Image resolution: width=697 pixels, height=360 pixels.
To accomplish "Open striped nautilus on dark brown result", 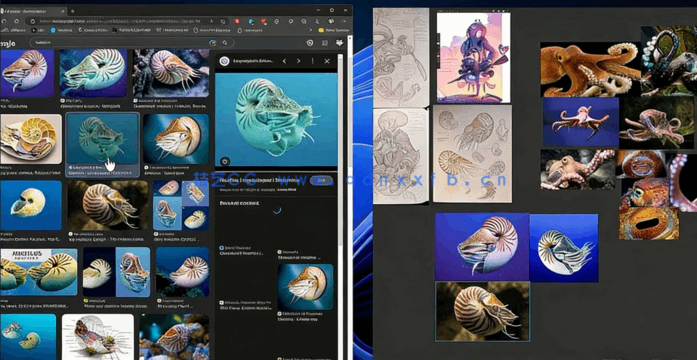I will pos(108,205).
